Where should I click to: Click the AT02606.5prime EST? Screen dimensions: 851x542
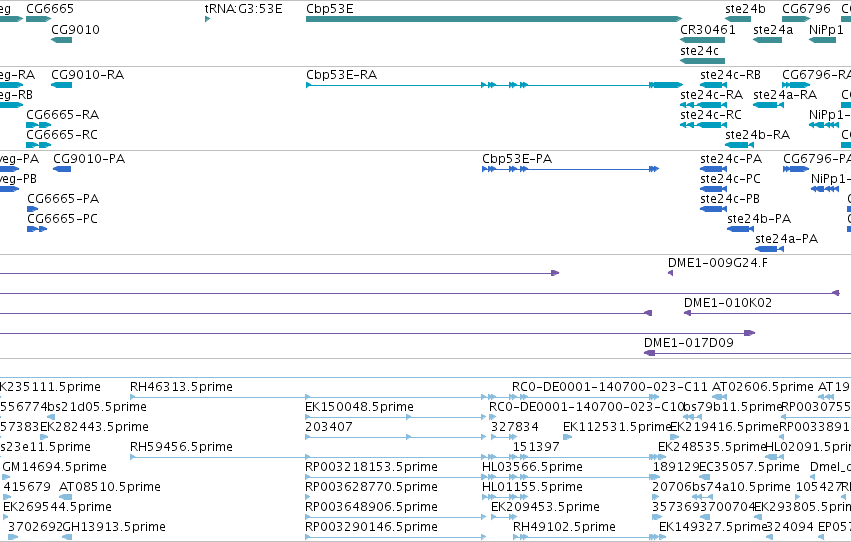tap(720, 397)
